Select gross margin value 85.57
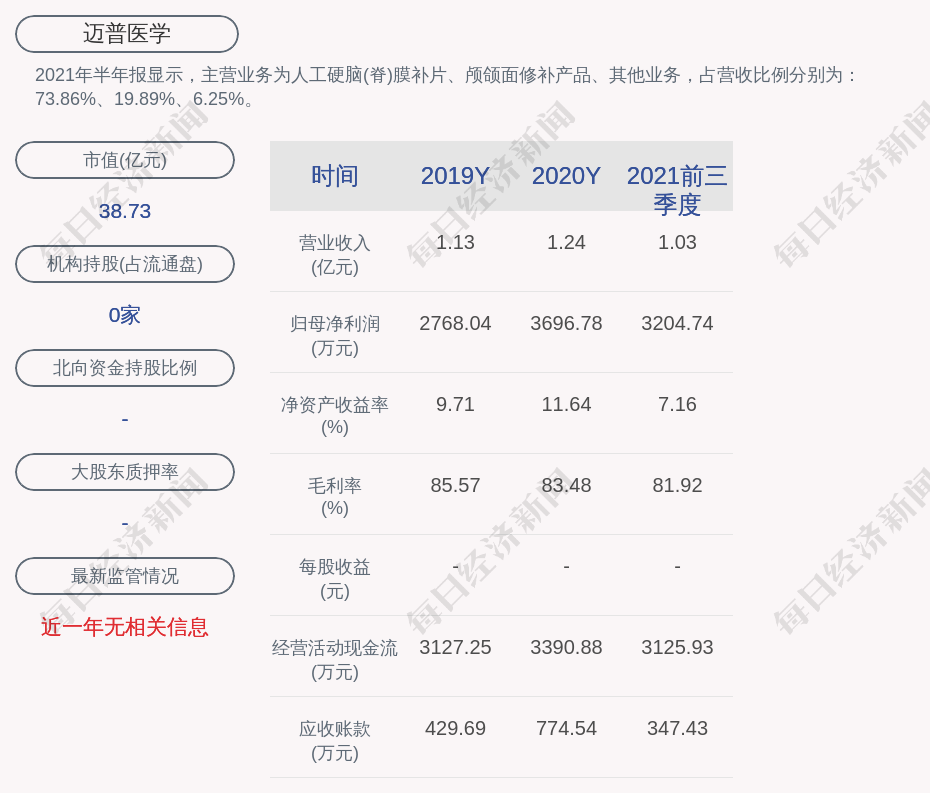 (x=455, y=485)
